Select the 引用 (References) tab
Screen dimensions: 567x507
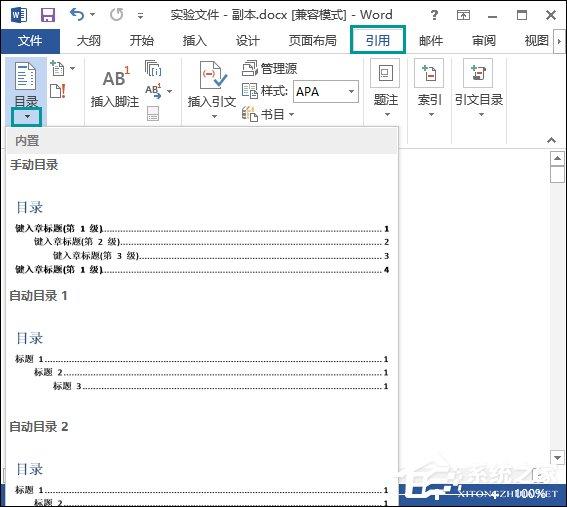pyautogui.click(x=378, y=40)
